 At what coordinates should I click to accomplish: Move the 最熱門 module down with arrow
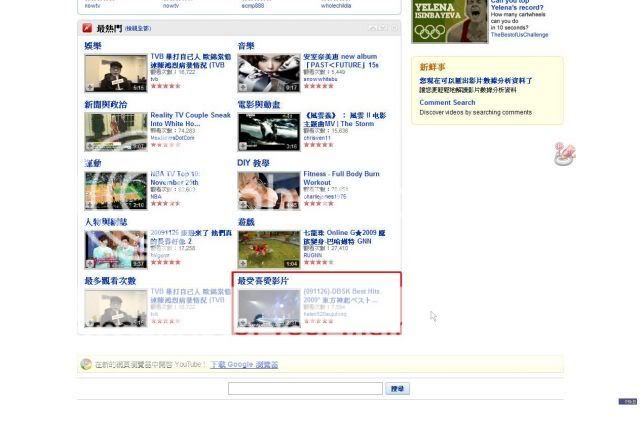382,28
